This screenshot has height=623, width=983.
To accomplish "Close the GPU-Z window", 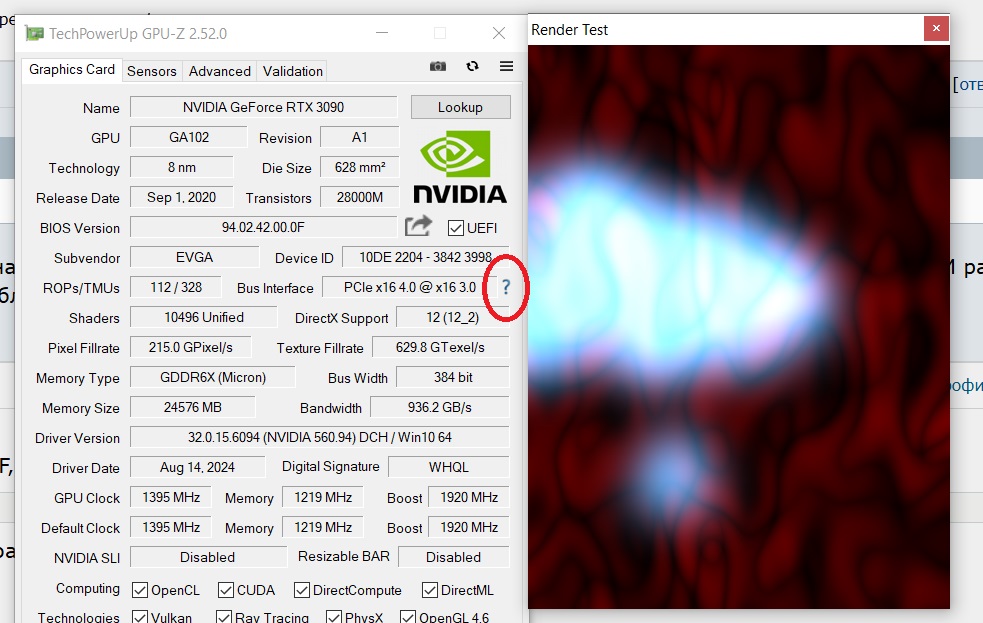I will [x=498, y=33].
